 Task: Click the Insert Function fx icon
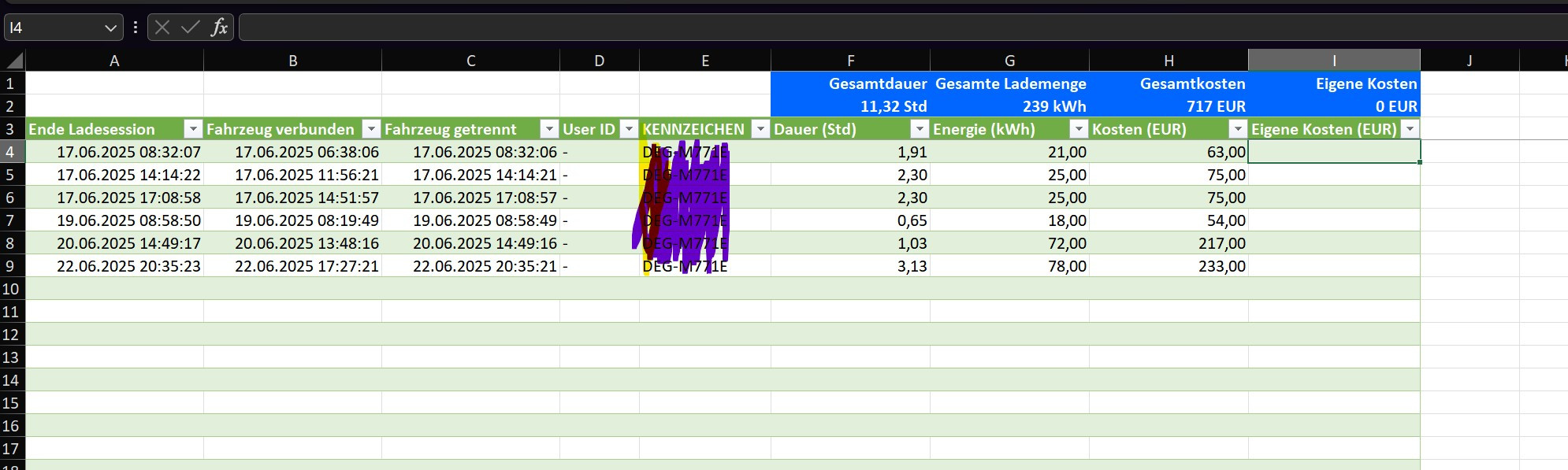click(x=218, y=28)
